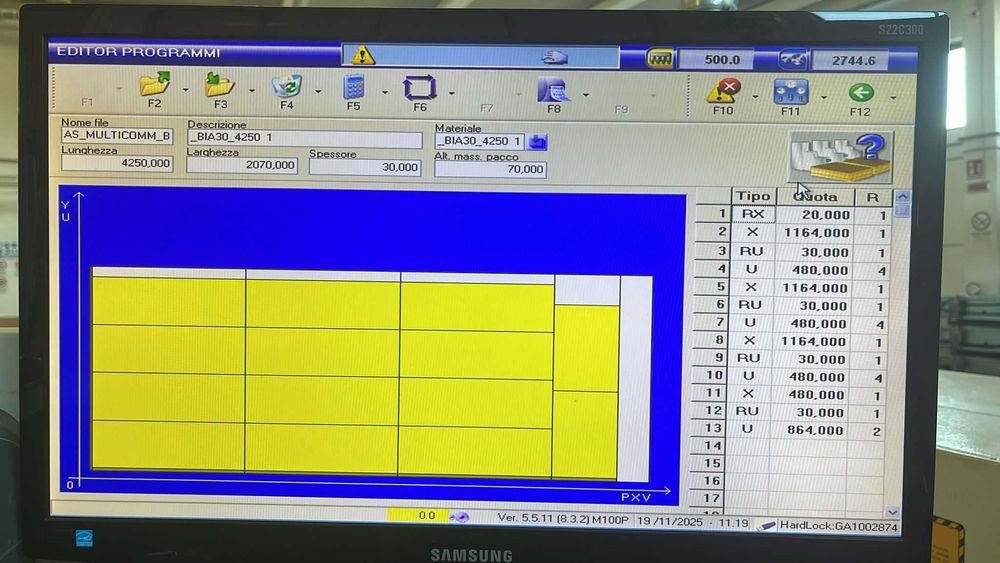Image resolution: width=1000 pixels, height=563 pixels.
Task: Expand the dropdown arrow beside F11
Action: (x=823, y=98)
